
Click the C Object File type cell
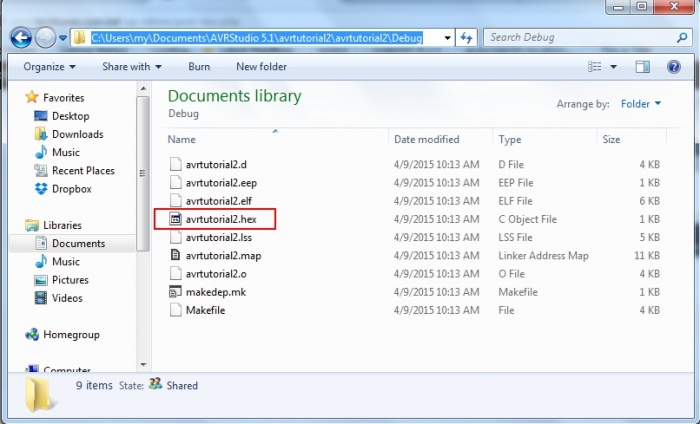point(527,220)
